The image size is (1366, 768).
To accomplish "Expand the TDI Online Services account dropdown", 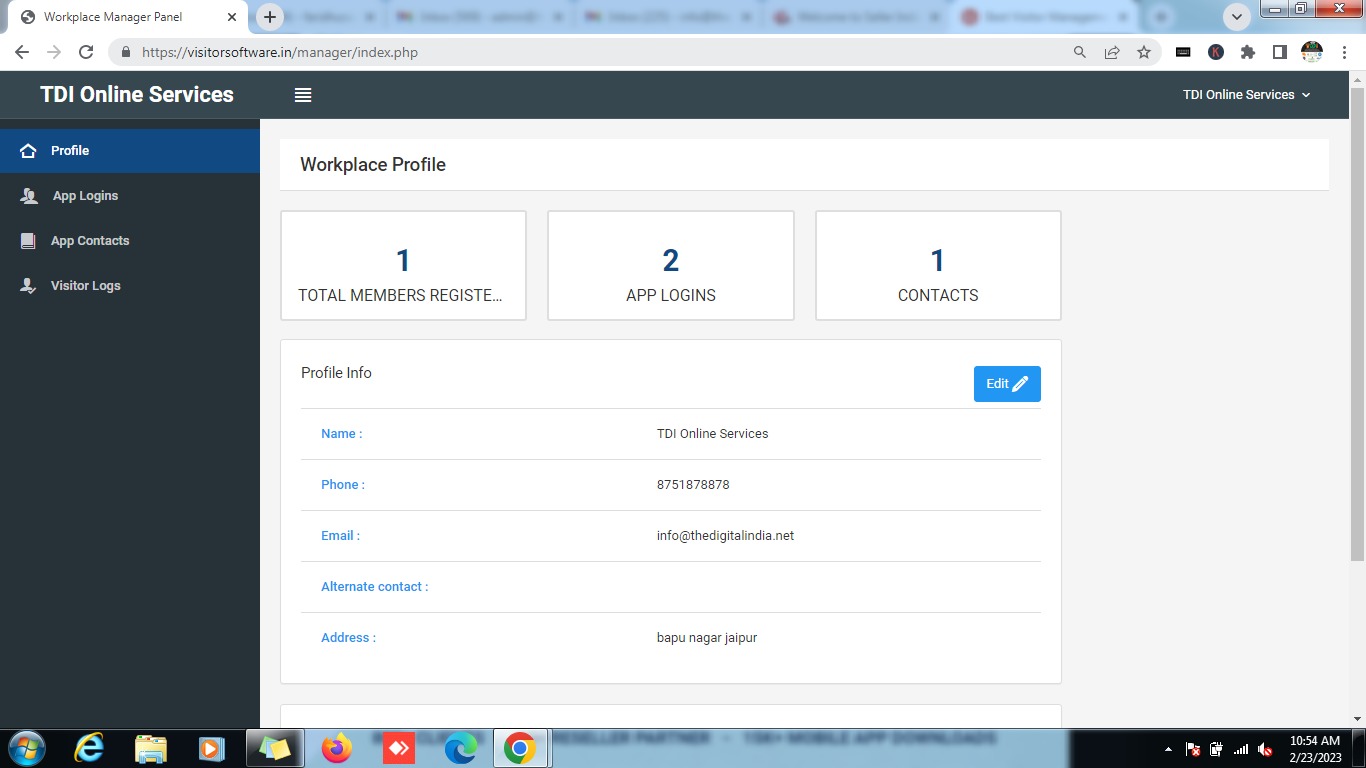I will (x=1246, y=95).
